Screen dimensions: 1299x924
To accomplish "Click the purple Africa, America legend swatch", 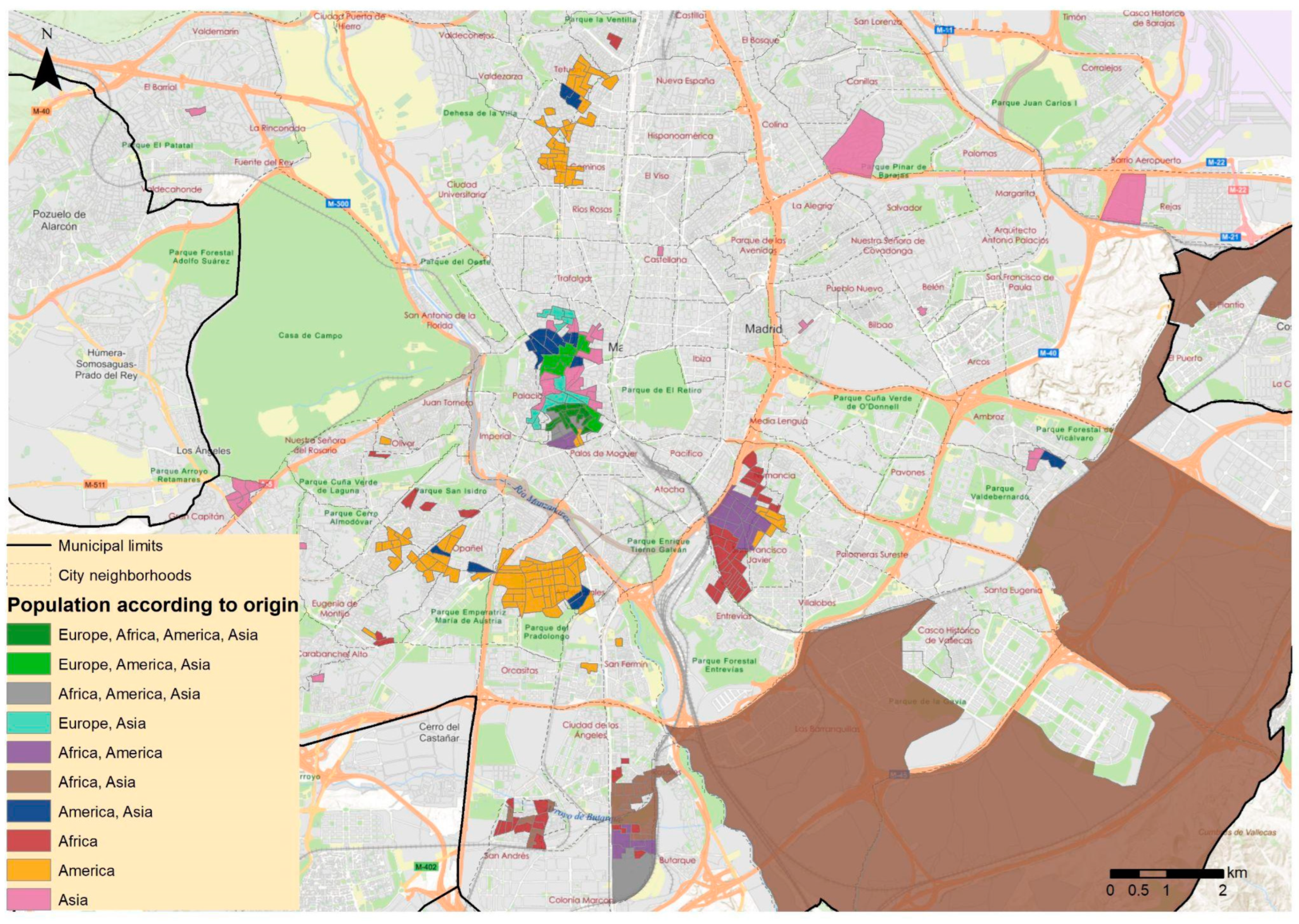I will (29, 753).
